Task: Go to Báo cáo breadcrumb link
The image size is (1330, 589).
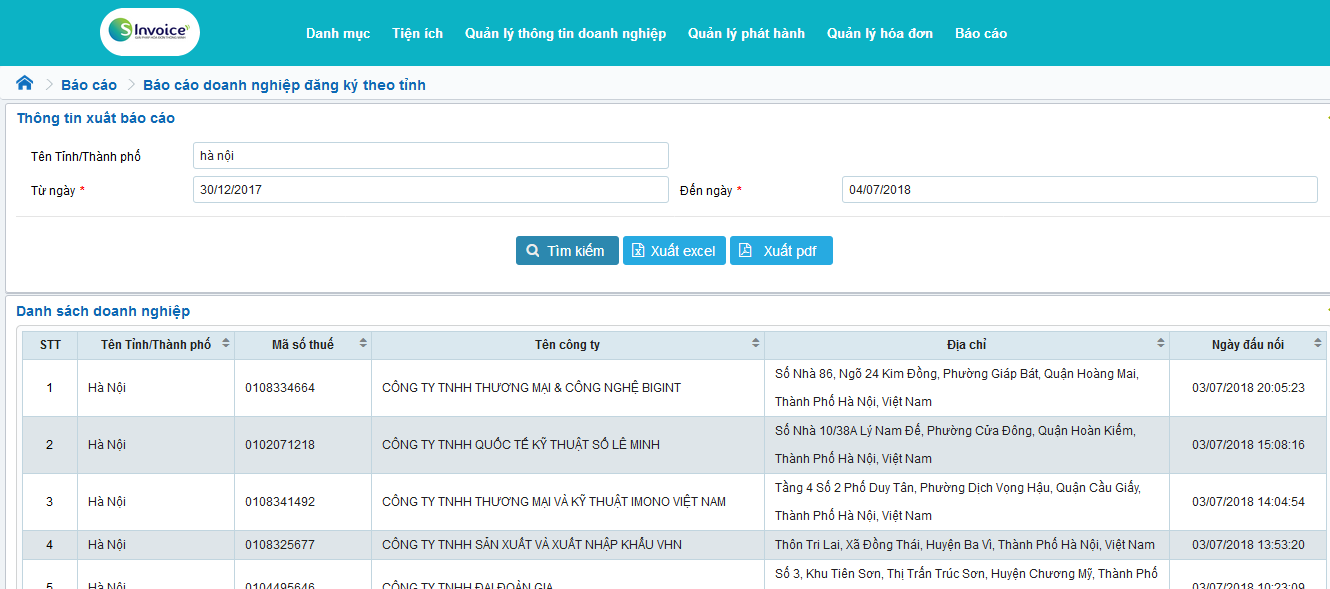Action: click(x=89, y=85)
